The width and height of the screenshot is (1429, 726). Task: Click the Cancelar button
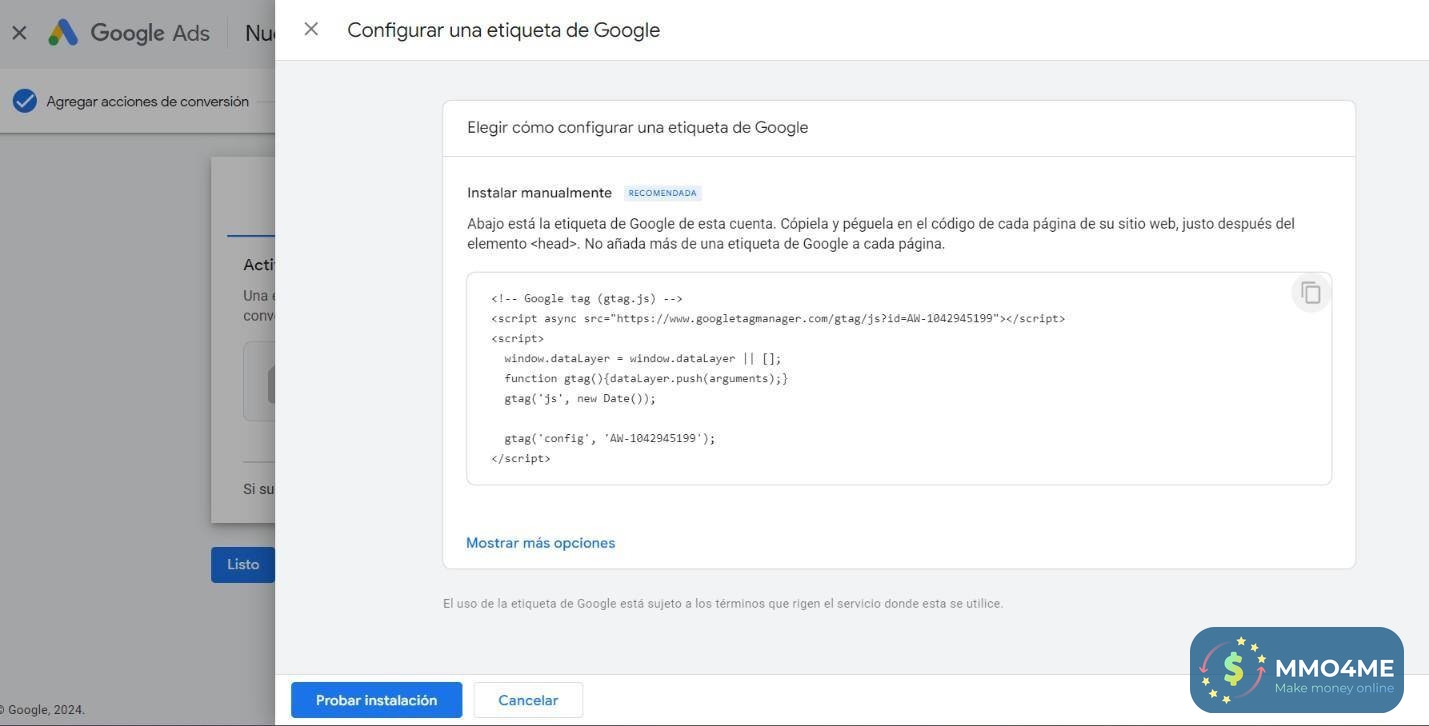coord(528,700)
